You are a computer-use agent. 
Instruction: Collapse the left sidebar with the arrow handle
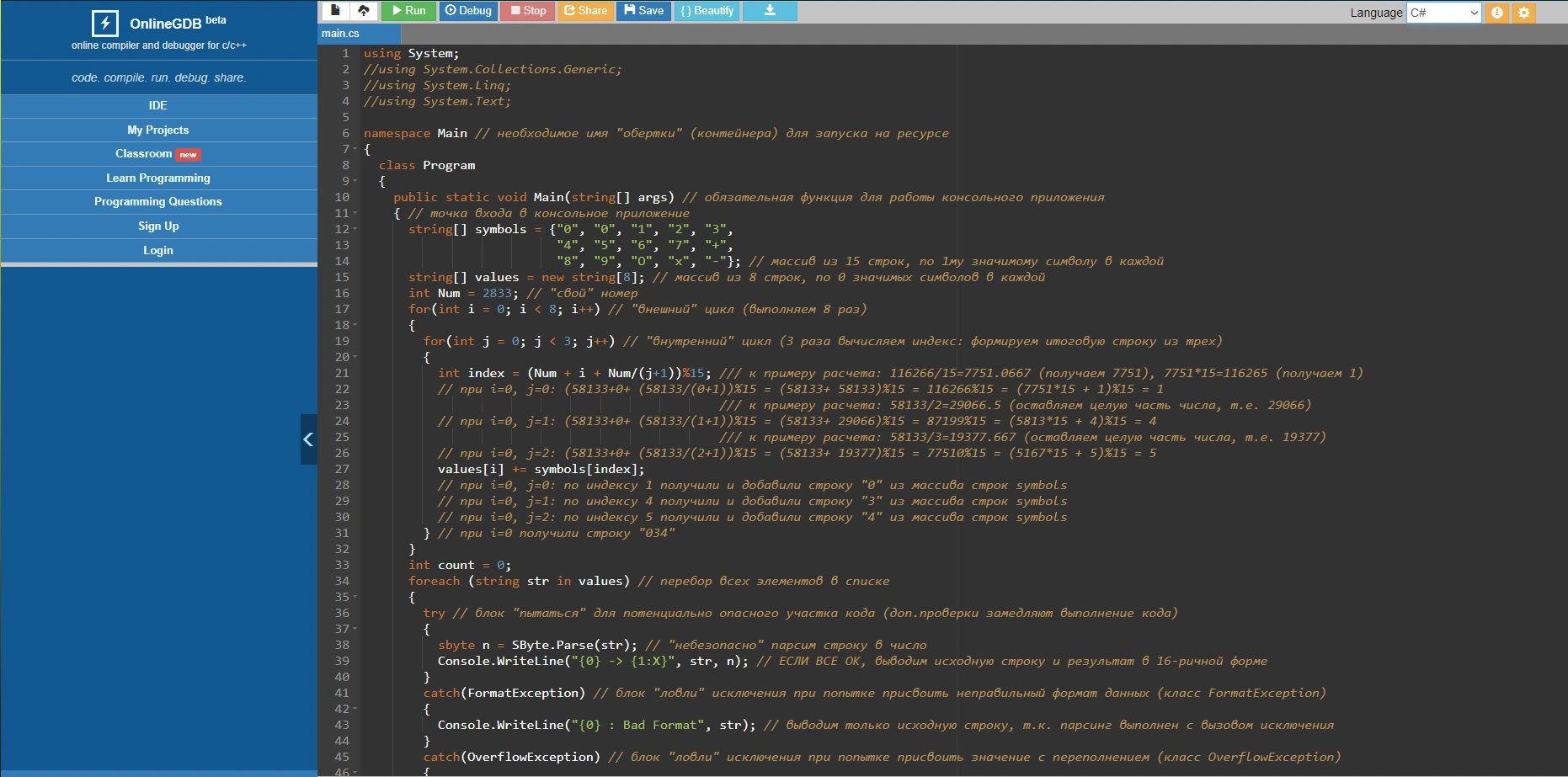[308, 439]
